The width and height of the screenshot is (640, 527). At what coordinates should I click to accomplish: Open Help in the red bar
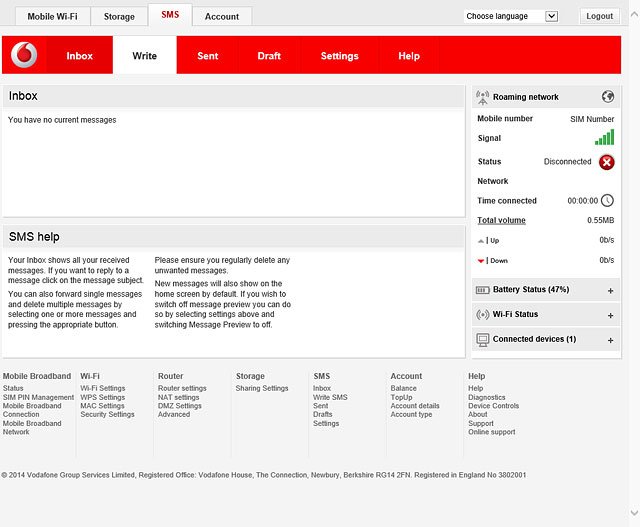[409, 56]
